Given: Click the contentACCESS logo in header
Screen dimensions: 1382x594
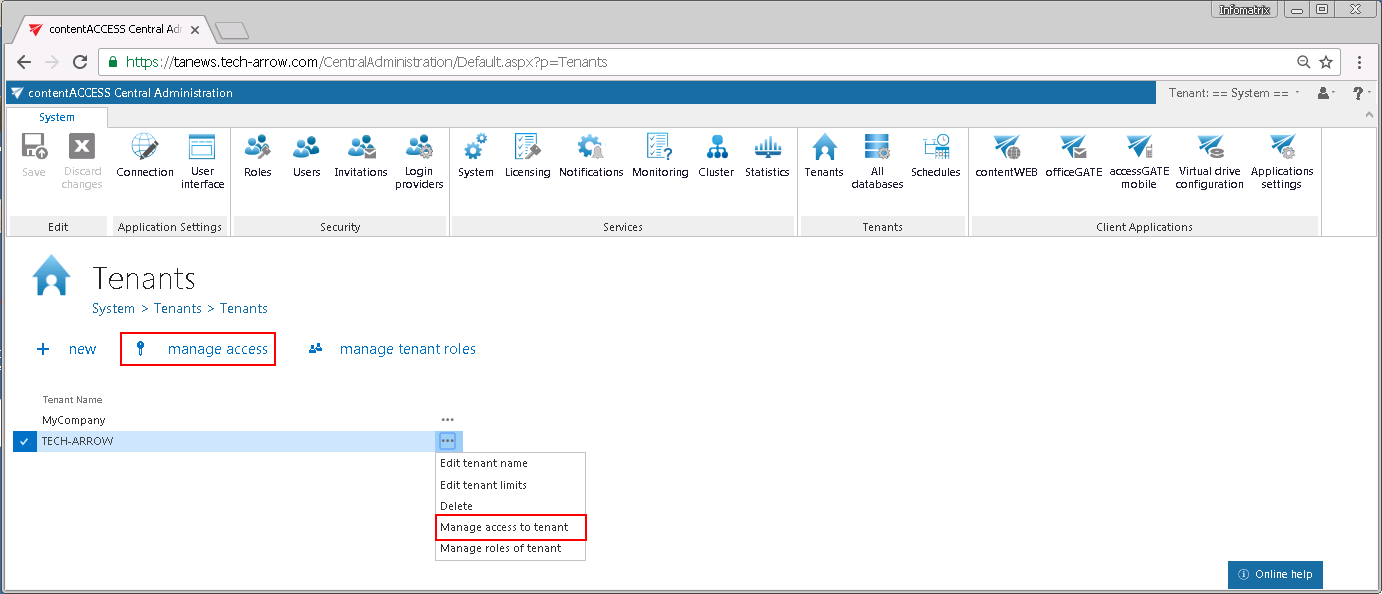Looking at the screenshot, I should tap(16, 93).
